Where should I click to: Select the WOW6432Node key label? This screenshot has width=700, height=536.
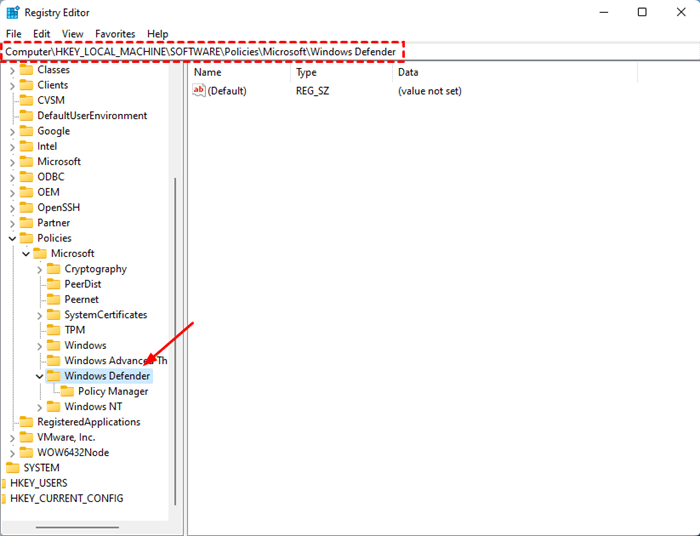pos(73,453)
